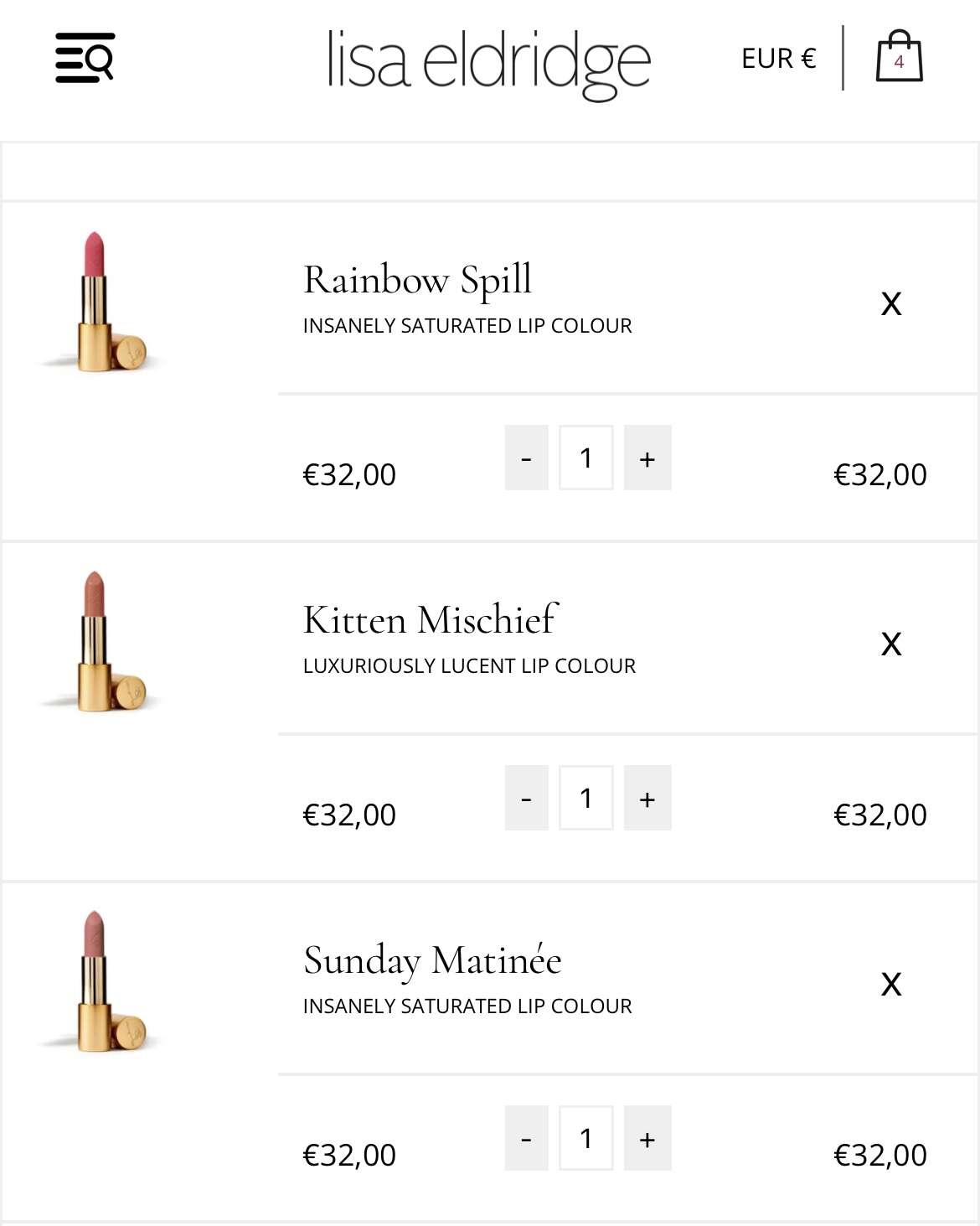
Task: Open the menu and search icon
Action: point(85,58)
